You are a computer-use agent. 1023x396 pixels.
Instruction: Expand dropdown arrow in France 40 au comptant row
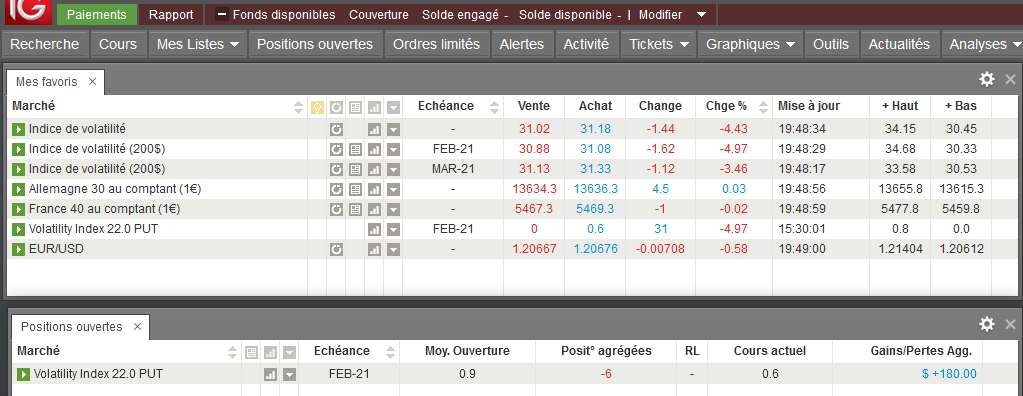coord(393,209)
